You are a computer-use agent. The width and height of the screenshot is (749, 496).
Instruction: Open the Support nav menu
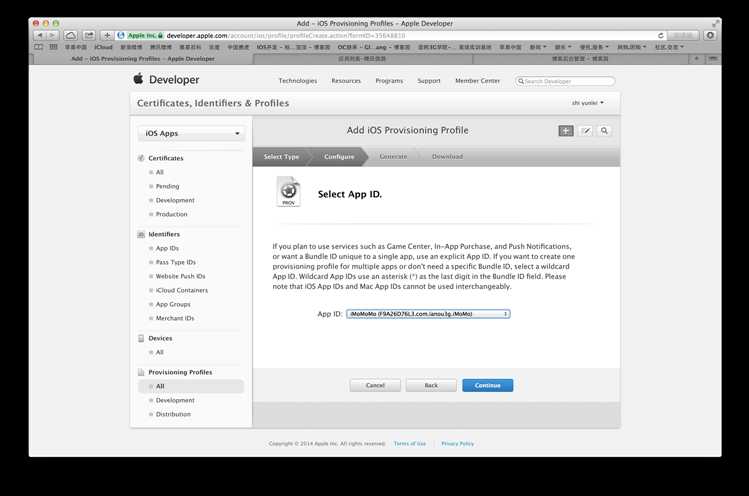(428, 81)
